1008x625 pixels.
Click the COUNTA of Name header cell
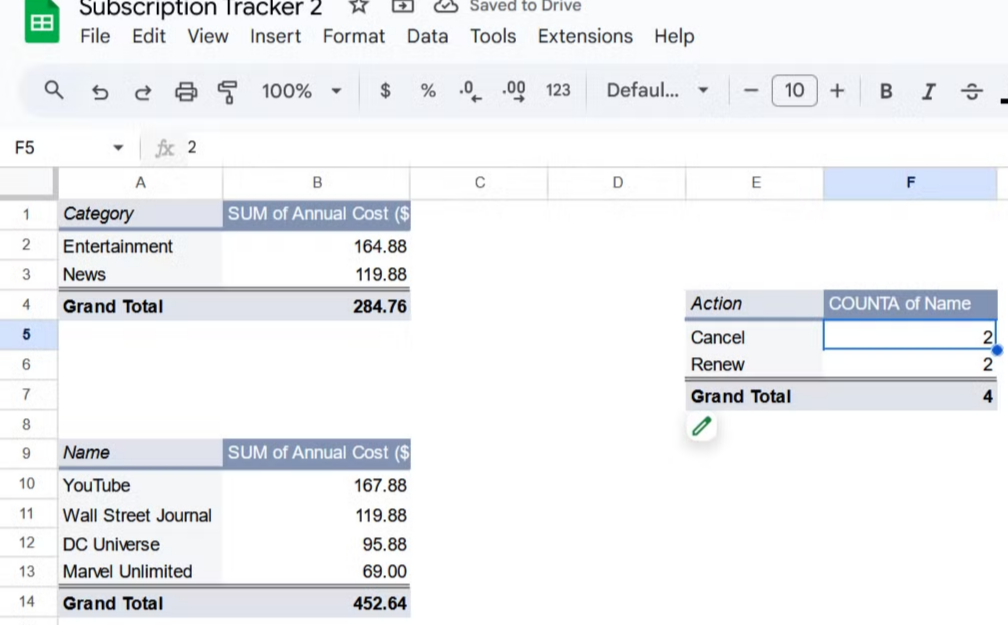910,303
